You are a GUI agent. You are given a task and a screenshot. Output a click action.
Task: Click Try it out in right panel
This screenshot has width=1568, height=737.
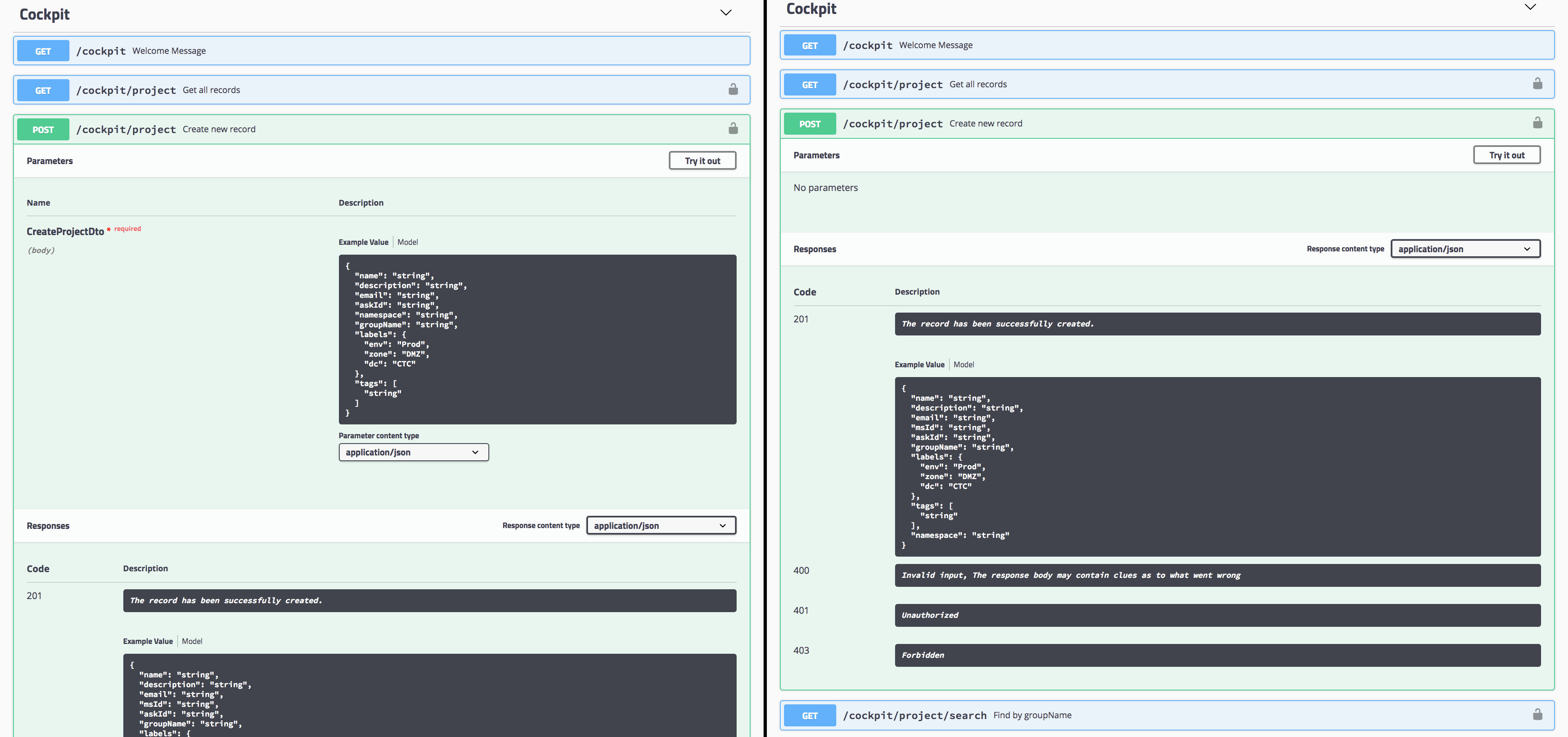point(1506,155)
